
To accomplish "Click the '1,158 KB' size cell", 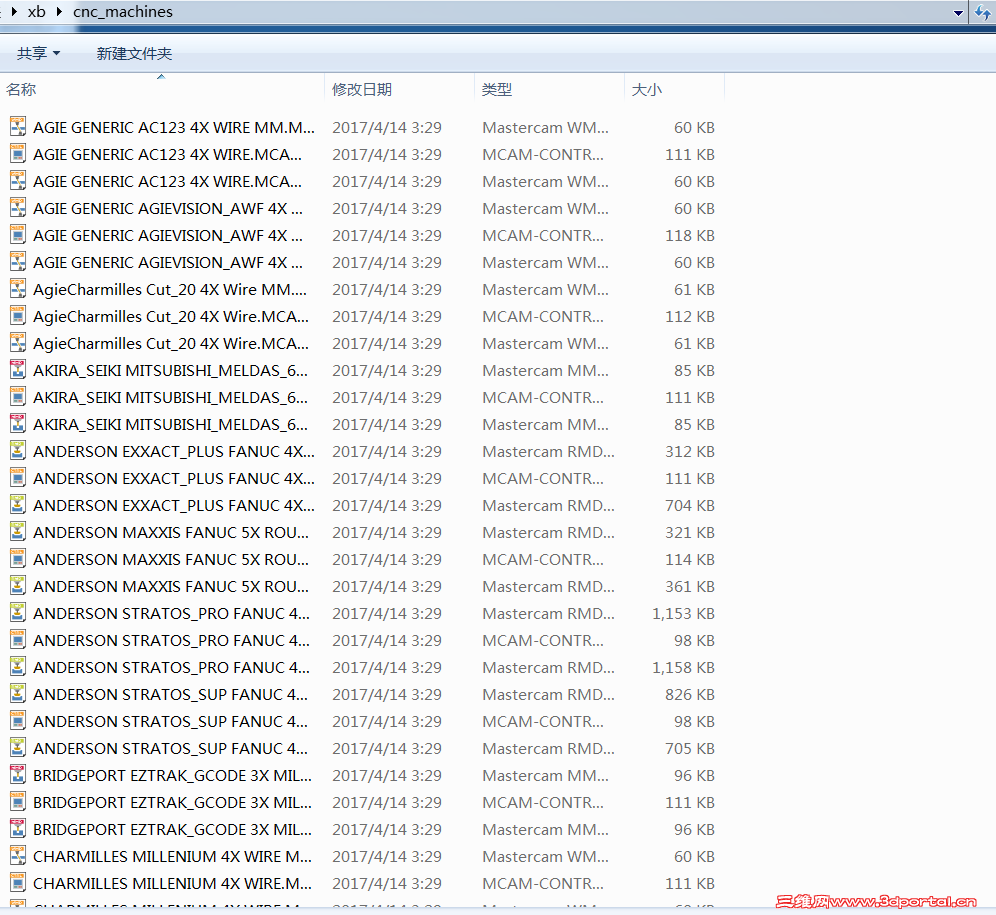I will [683, 668].
